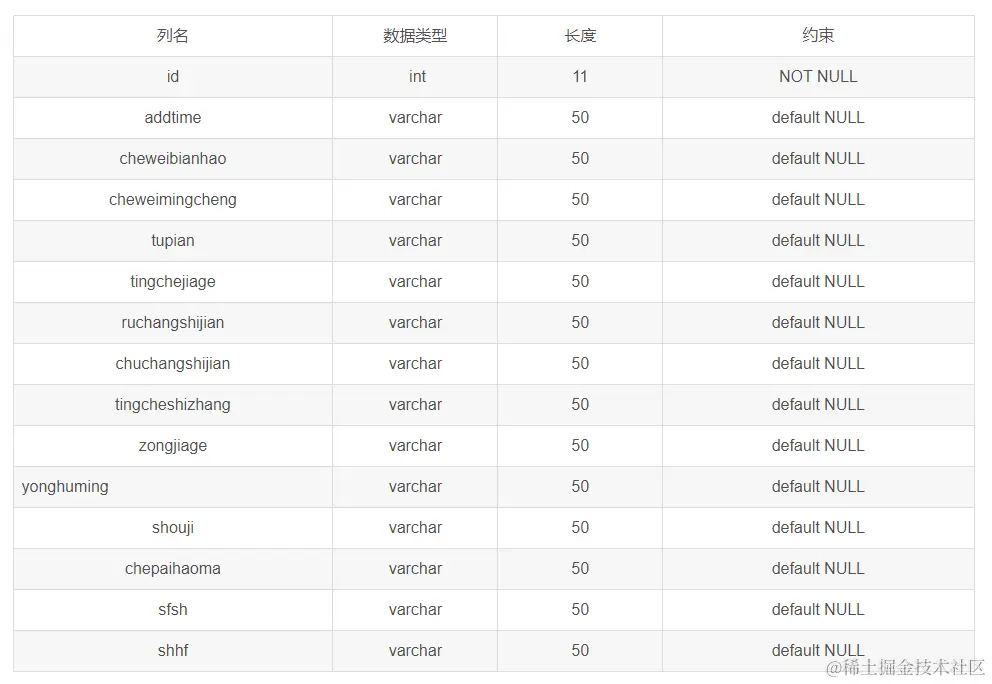Click the zongjiage cell
This screenshot has width=992, height=684.
point(173,446)
